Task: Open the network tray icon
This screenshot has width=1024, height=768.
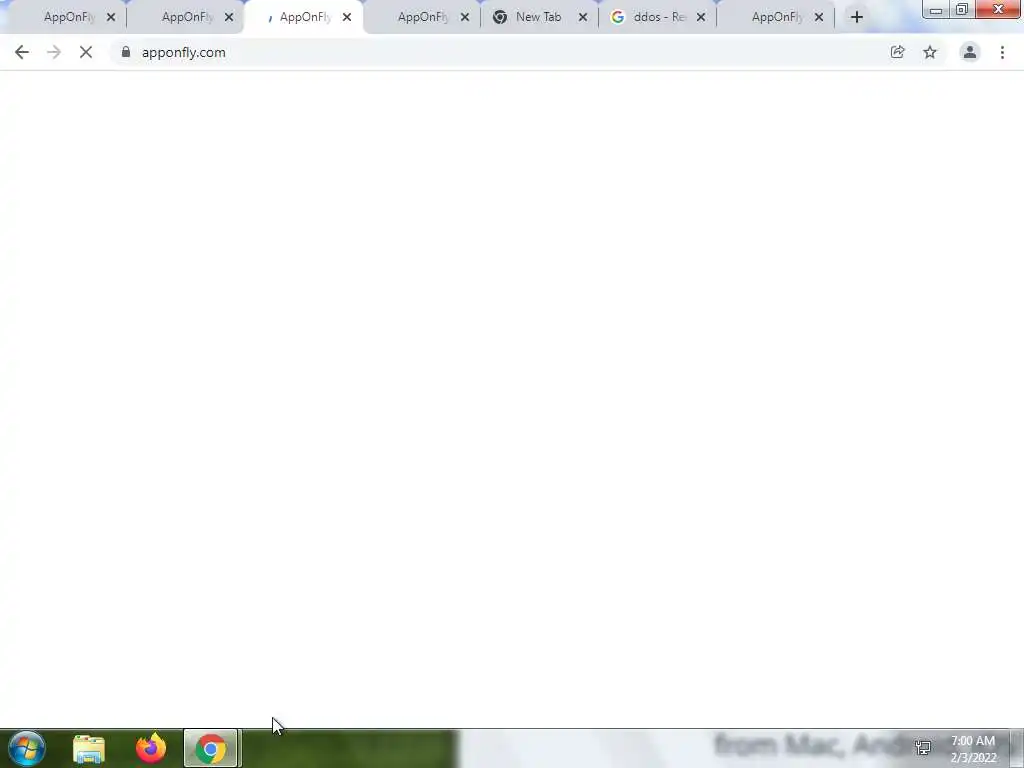Action: coord(923,748)
